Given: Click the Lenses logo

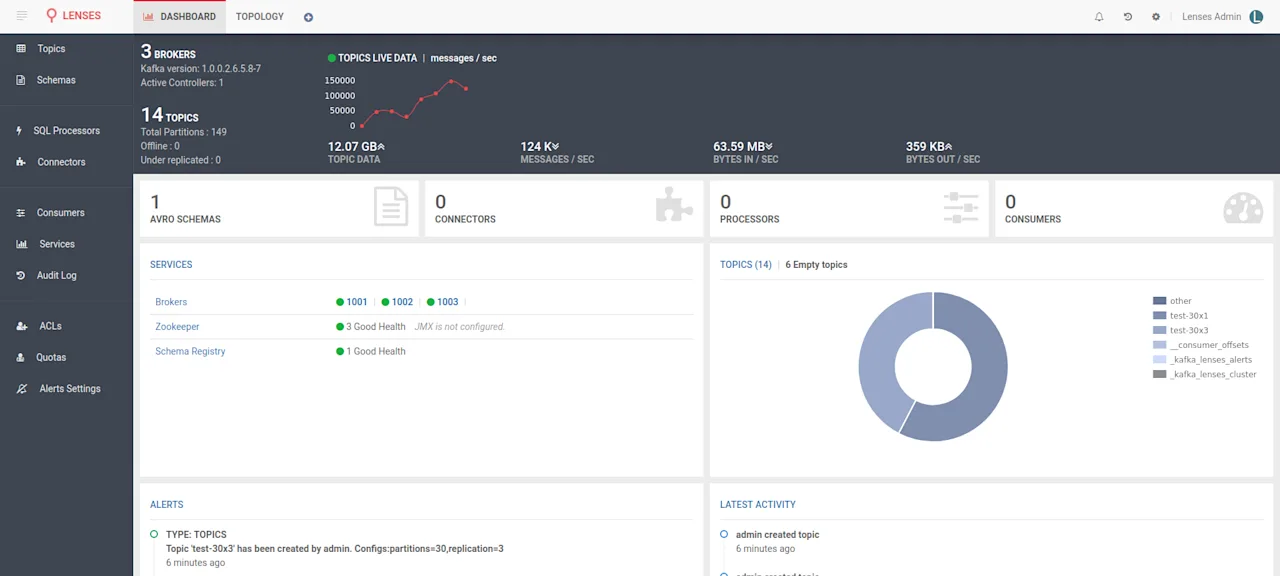Looking at the screenshot, I should [73, 16].
